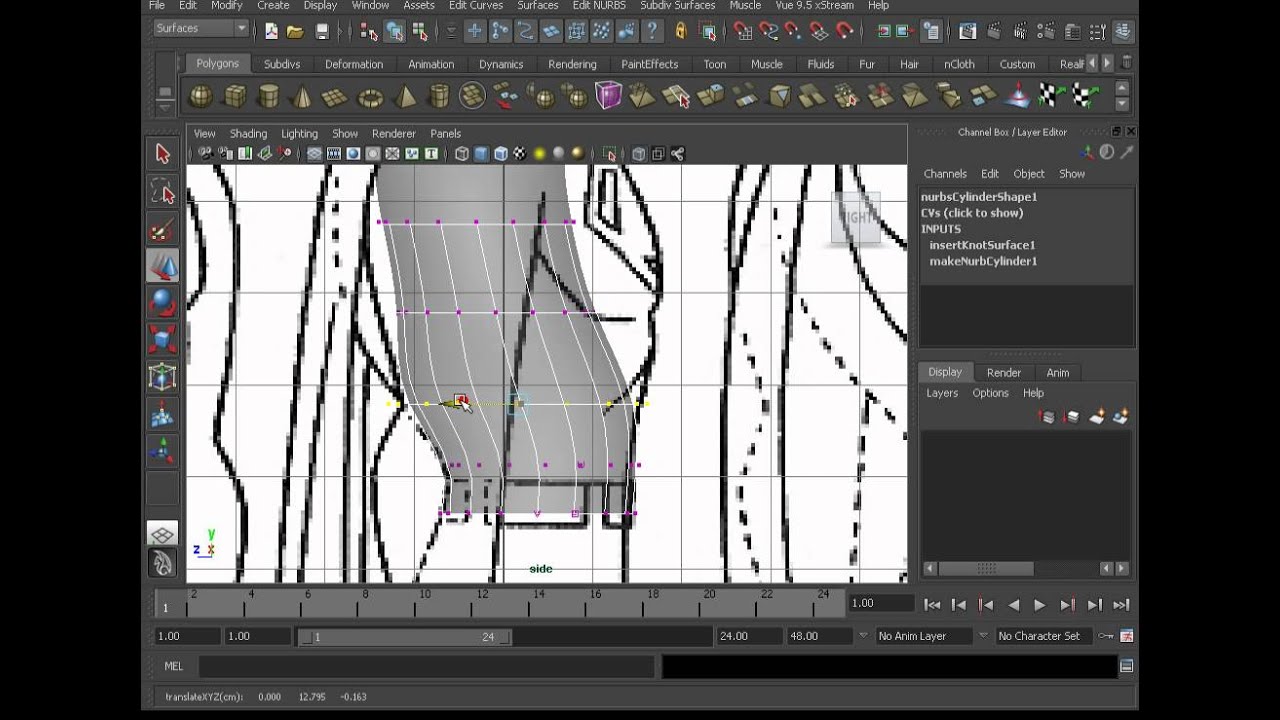Toggle use all lights yellow sphere icon
Viewport: 1280px width, 720px height.
tap(539, 154)
